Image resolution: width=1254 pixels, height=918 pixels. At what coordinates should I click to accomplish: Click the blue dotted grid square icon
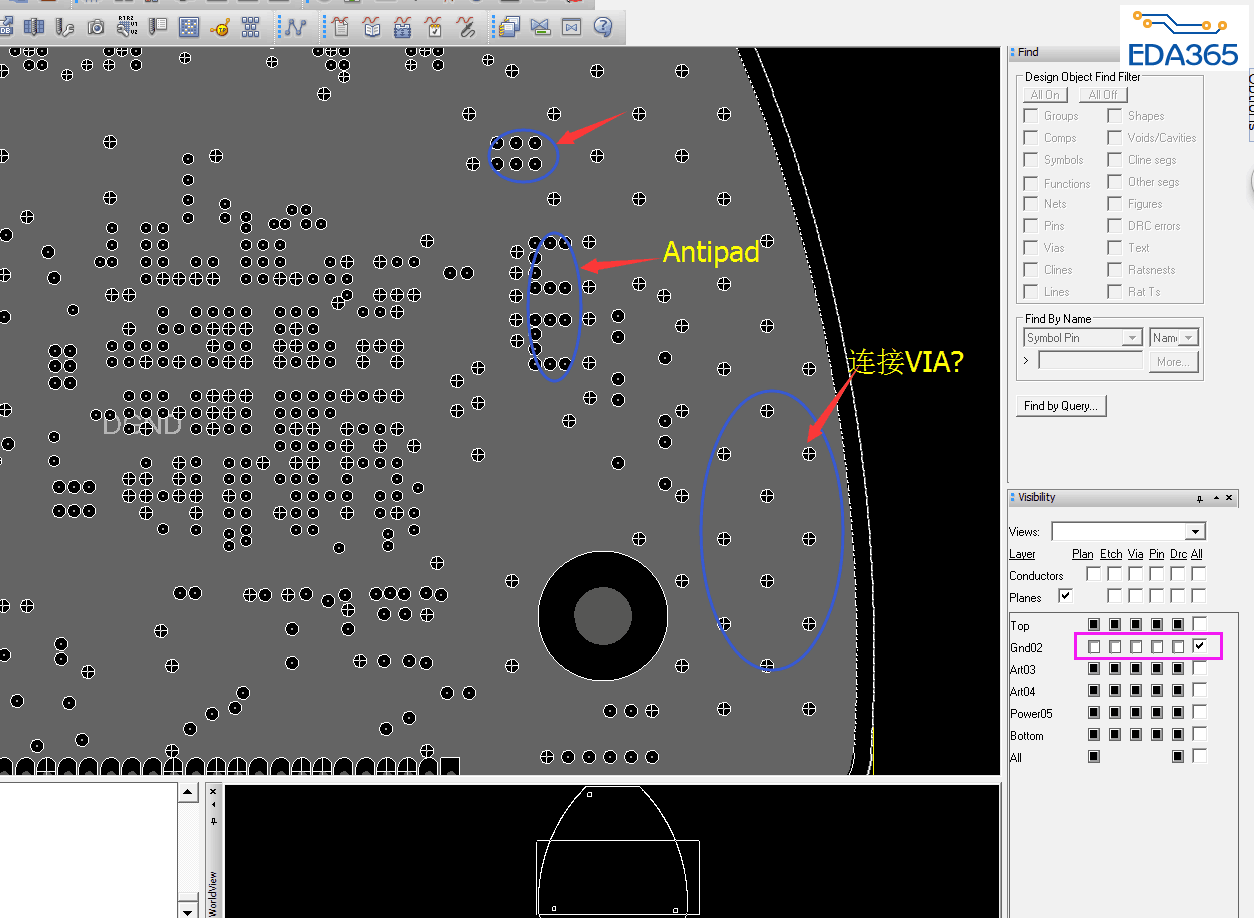[189, 28]
